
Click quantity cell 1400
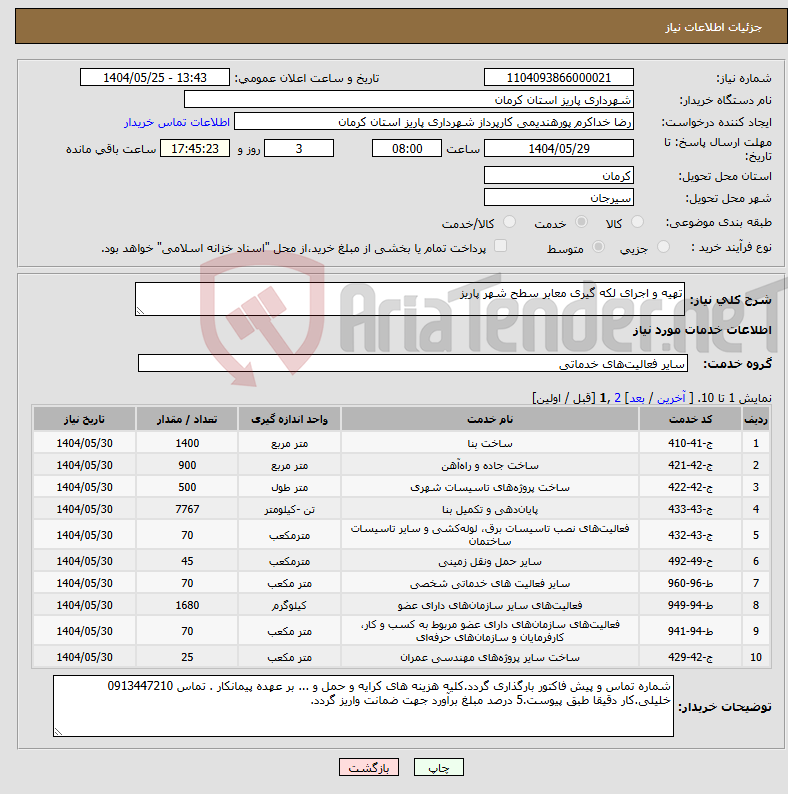[x=187, y=443]
